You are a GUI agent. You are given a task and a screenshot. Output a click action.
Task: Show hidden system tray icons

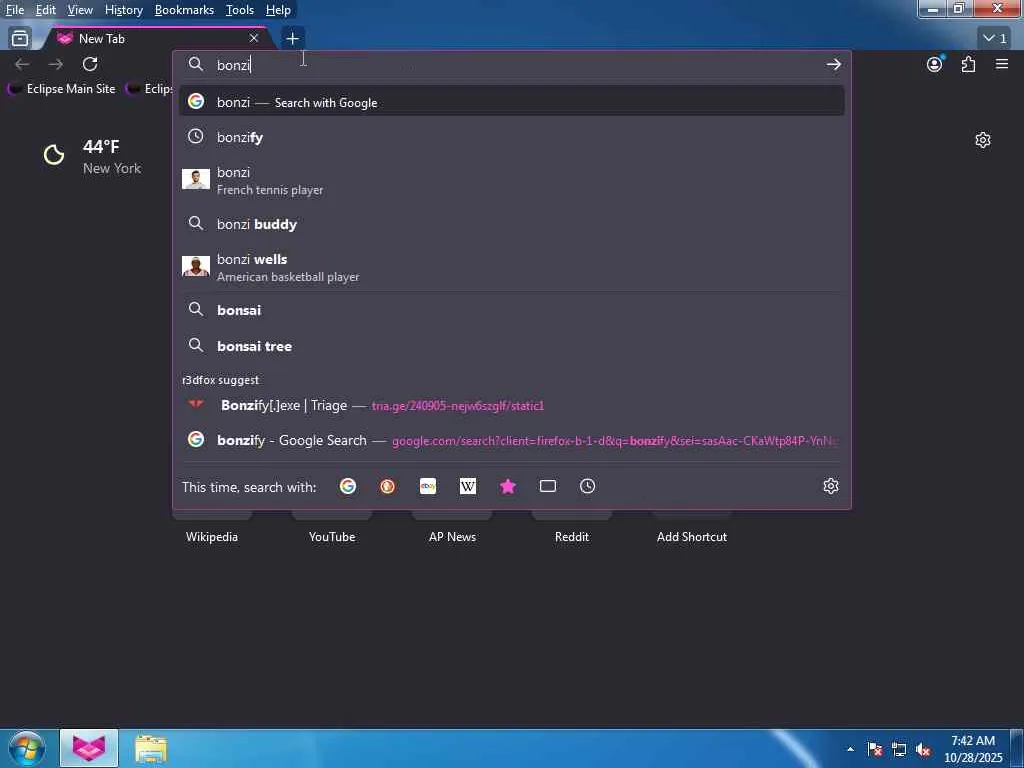tap(850, 749)
